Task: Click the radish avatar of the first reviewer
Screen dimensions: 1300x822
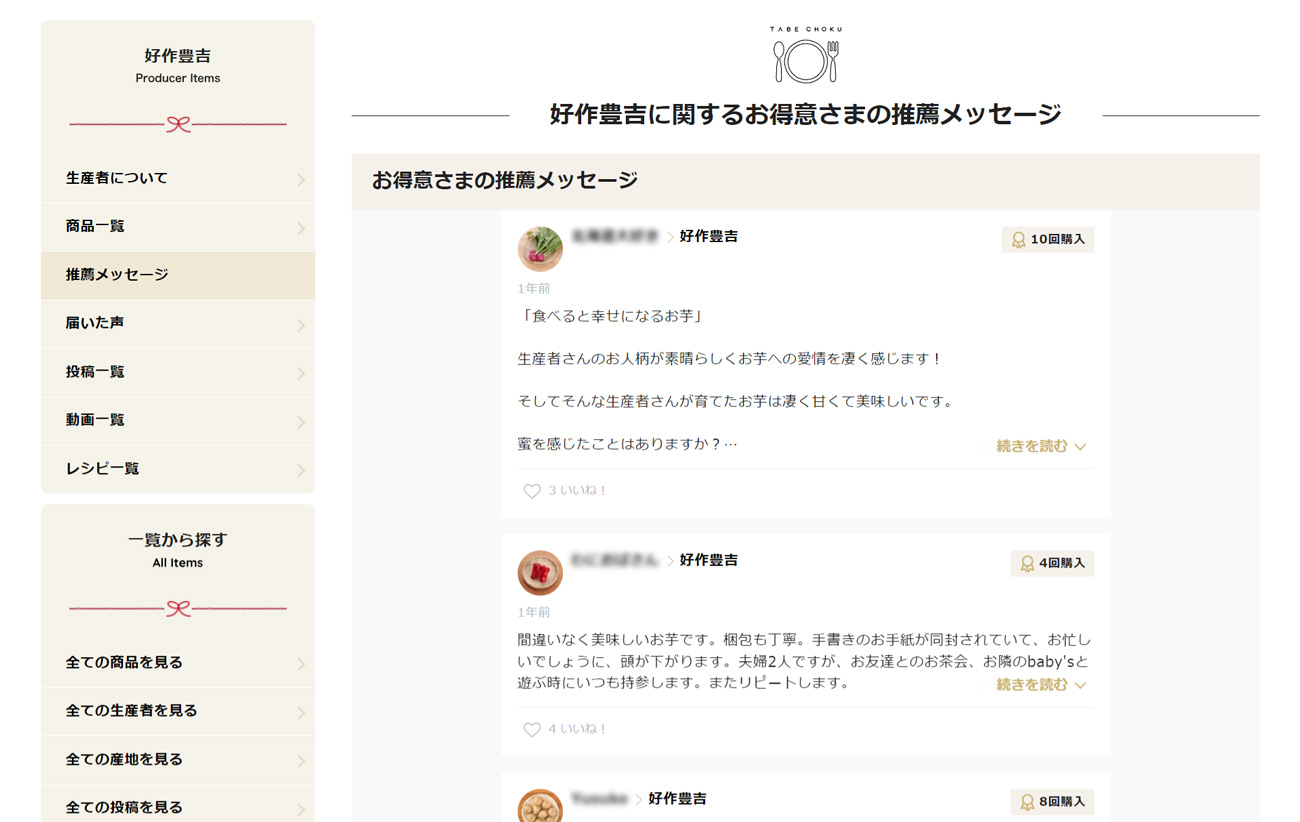Action: (540, 248)
